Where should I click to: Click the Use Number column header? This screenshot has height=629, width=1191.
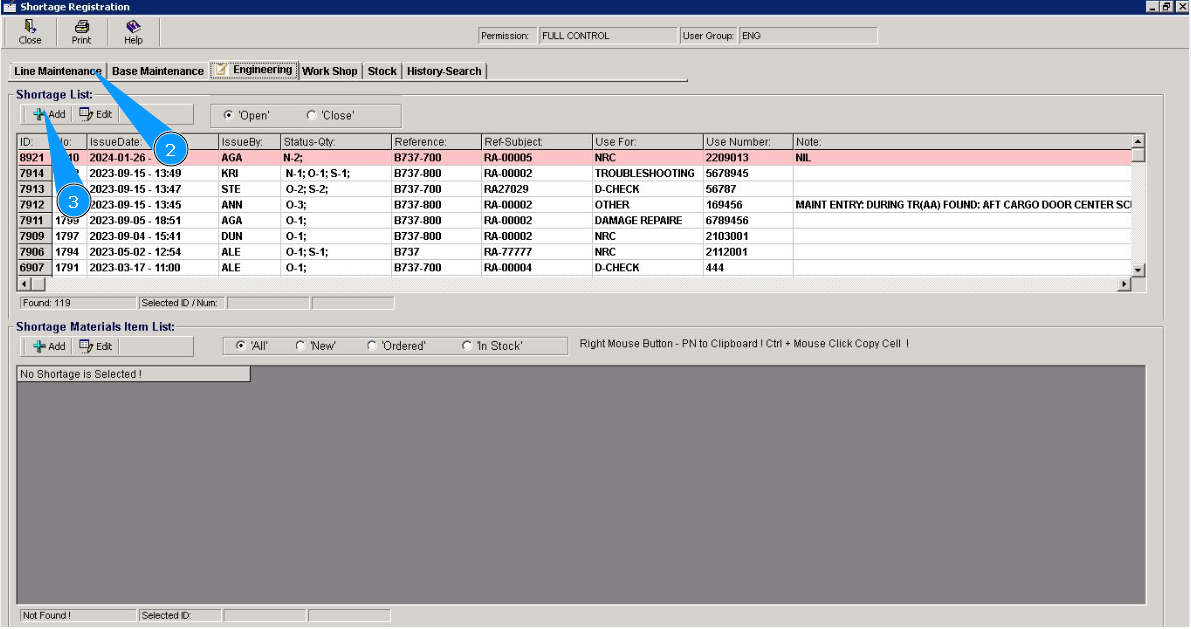[748, 142]
